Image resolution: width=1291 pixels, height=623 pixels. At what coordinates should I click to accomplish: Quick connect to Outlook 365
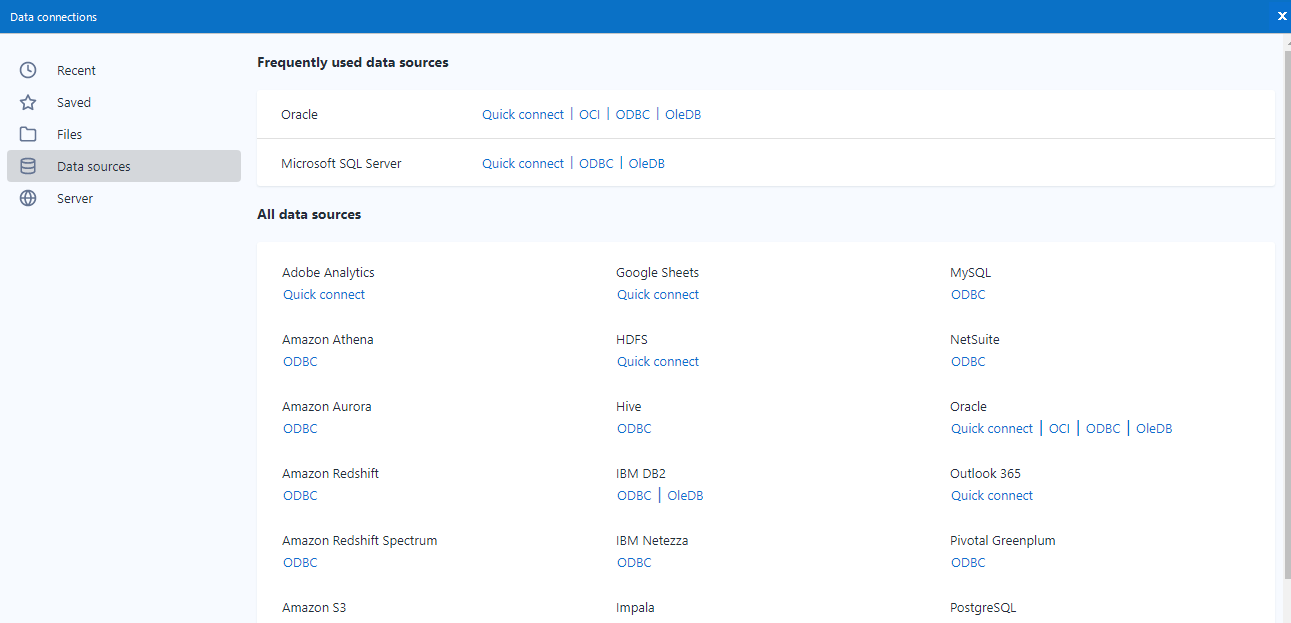click(992, 495)
